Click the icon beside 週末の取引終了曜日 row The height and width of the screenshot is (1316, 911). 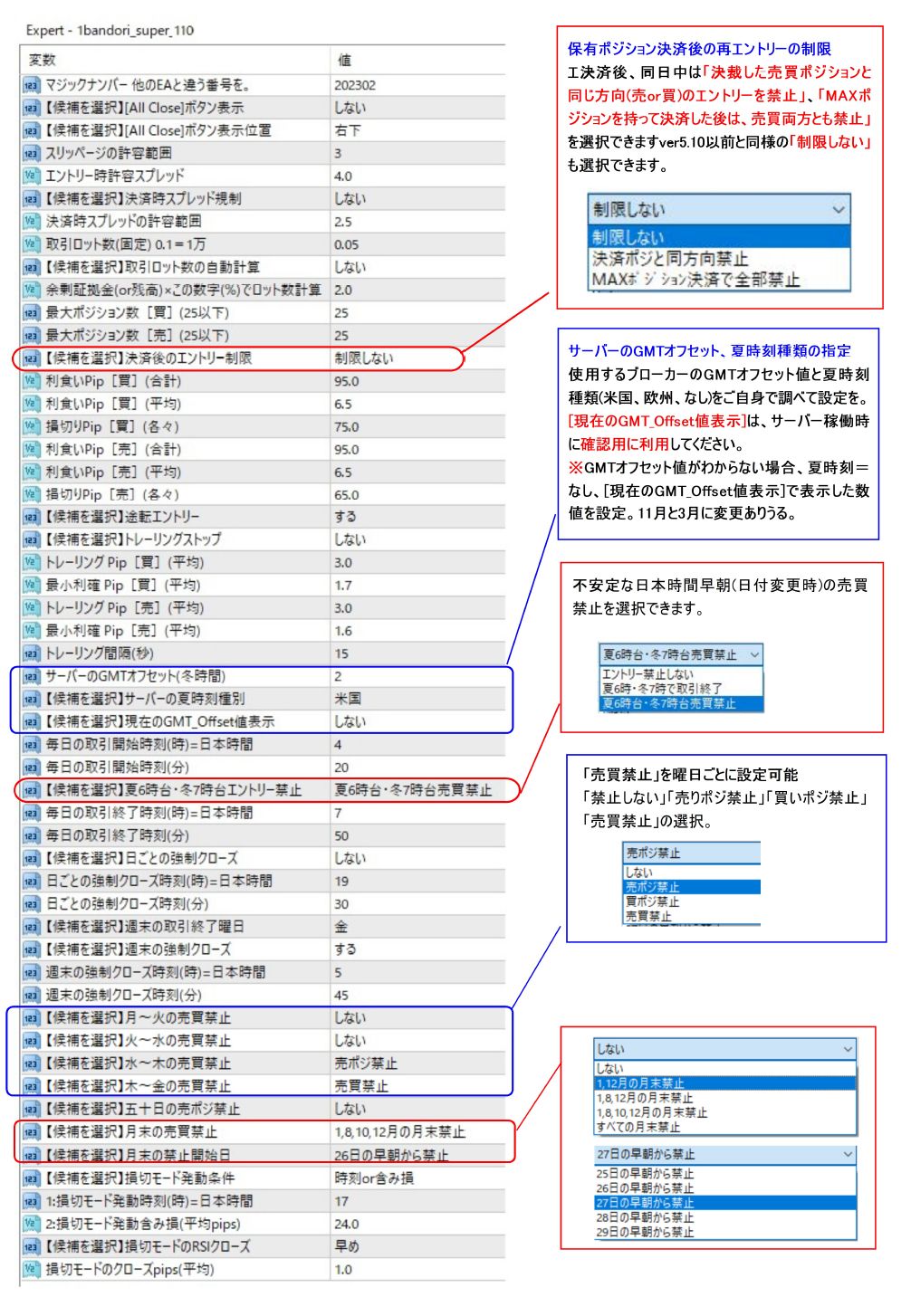(31, 927)
